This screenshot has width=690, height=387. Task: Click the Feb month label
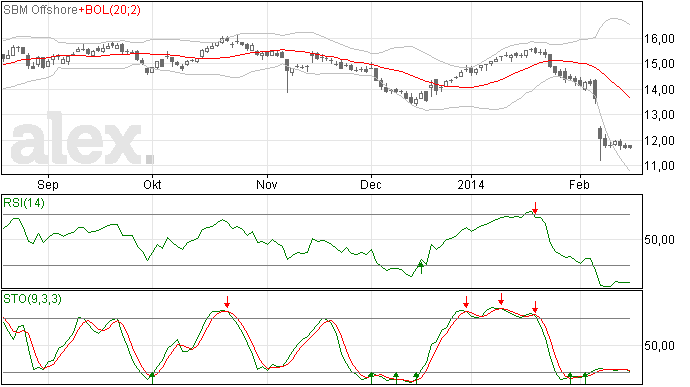579,184
